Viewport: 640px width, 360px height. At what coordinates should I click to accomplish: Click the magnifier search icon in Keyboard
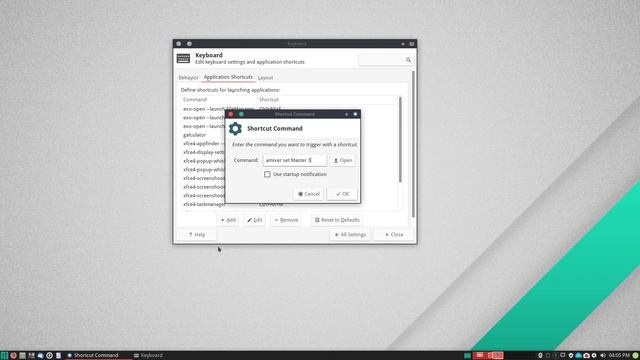[x=408, y=60]
